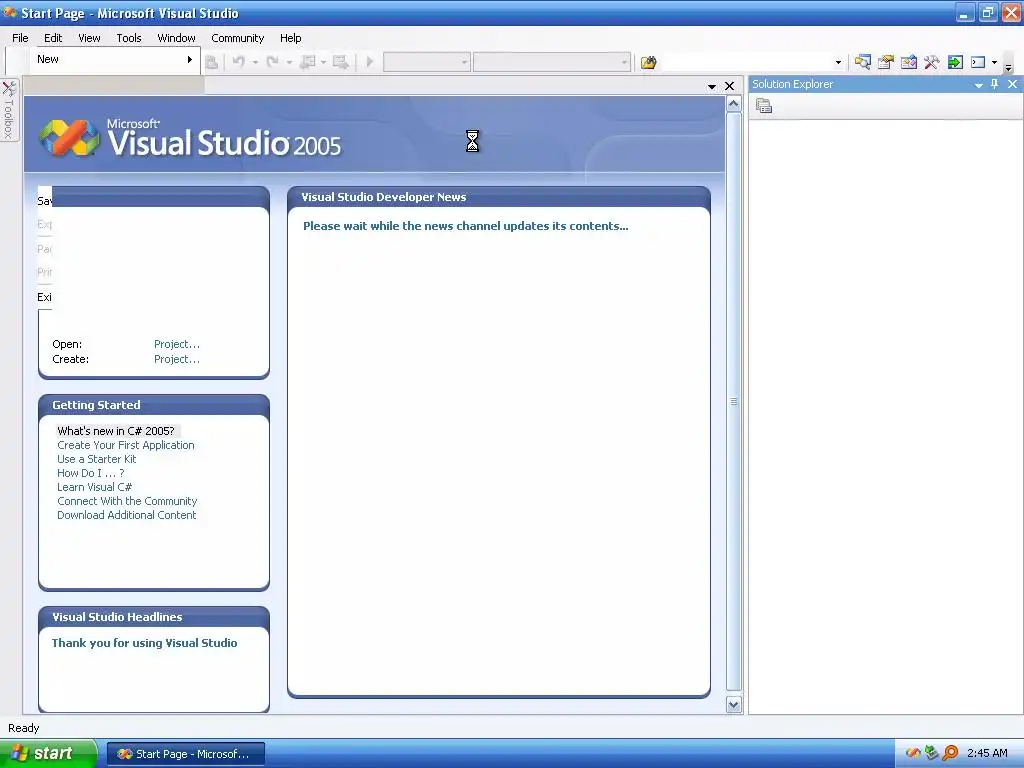Open the Window menu
1024x768 pixels.
pyautogui.click(x=176, y=38)
